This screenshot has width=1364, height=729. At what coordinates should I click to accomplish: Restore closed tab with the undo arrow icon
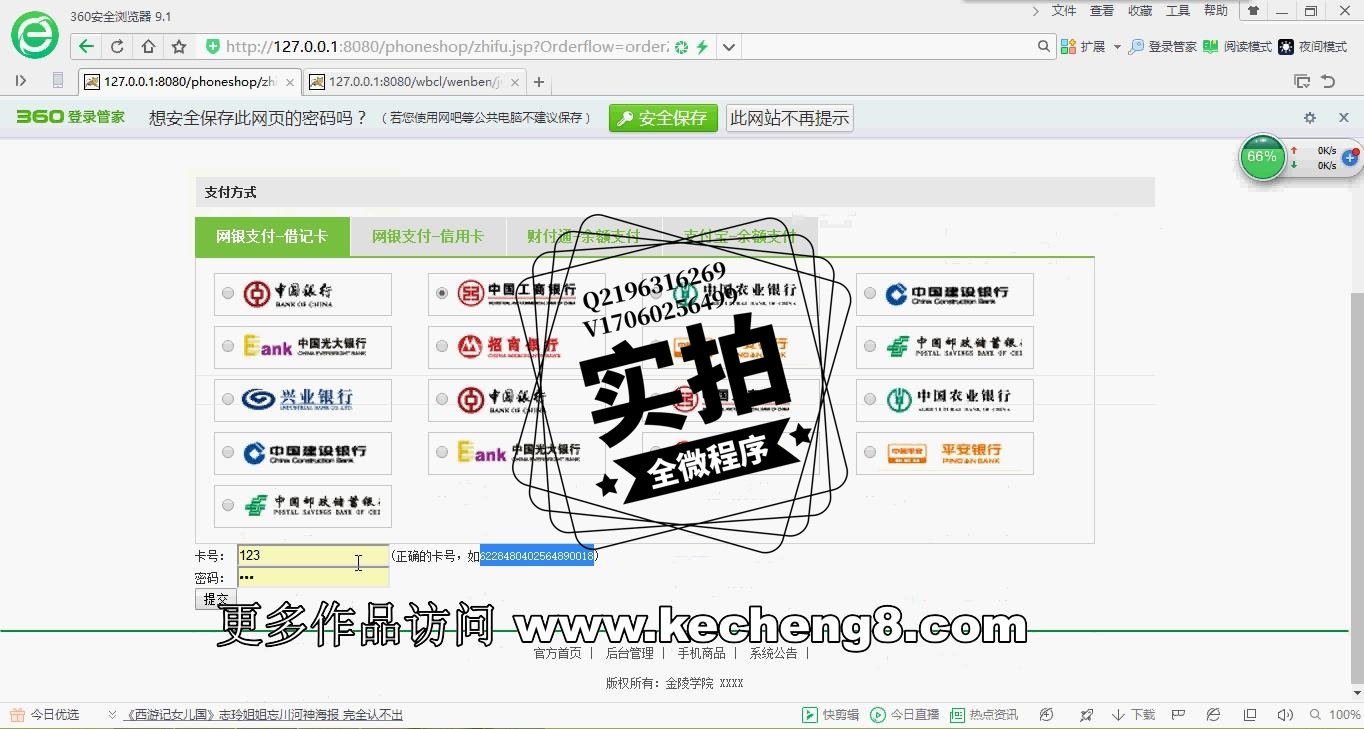click(x=1328, y=81)
